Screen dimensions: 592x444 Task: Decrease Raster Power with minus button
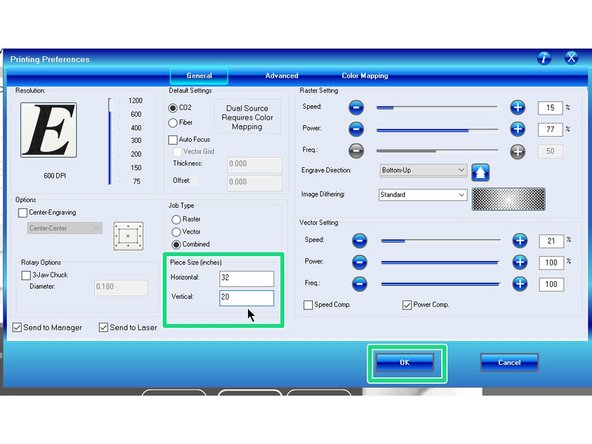pyautogui.click(x=356, y=129)
